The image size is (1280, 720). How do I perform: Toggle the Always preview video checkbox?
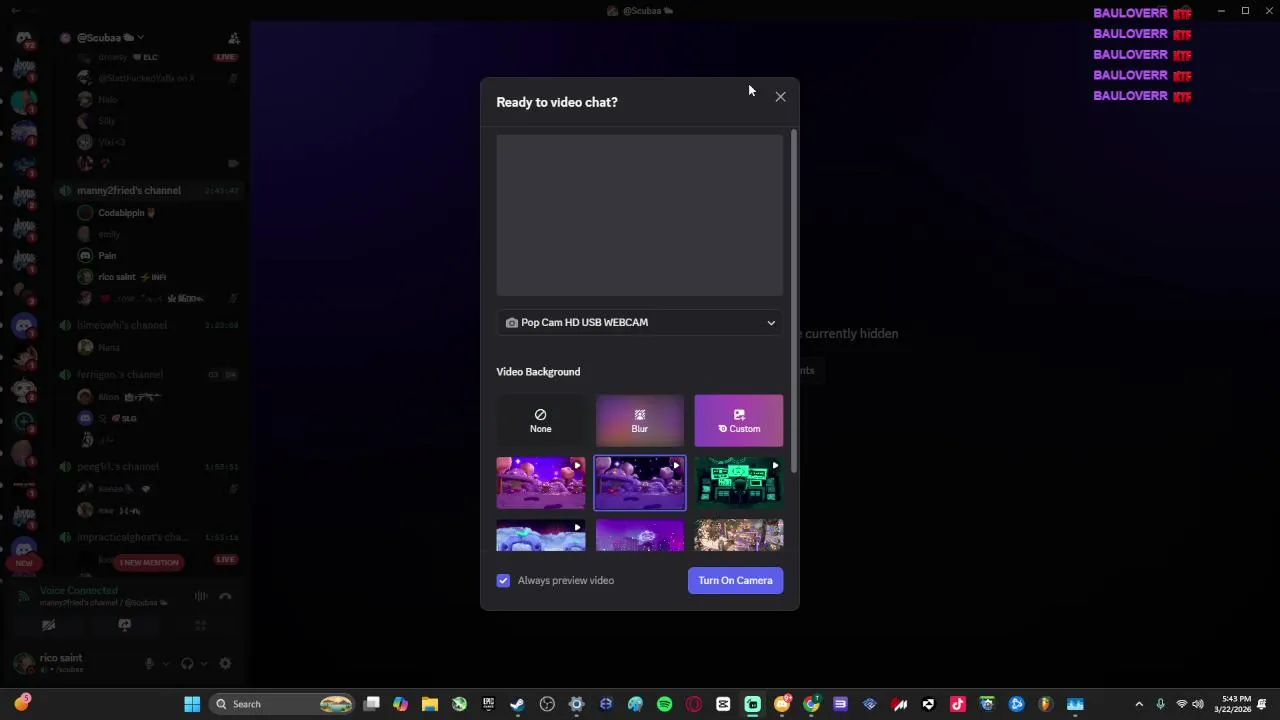pos(503,580)
